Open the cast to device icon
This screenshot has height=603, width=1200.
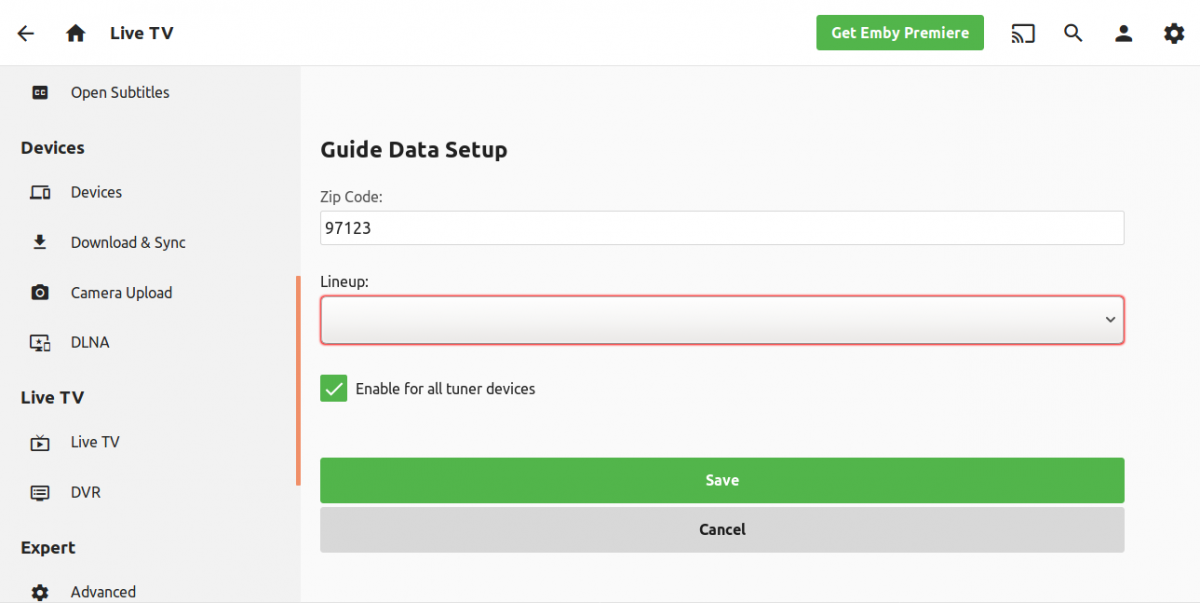pos(1022,33)
